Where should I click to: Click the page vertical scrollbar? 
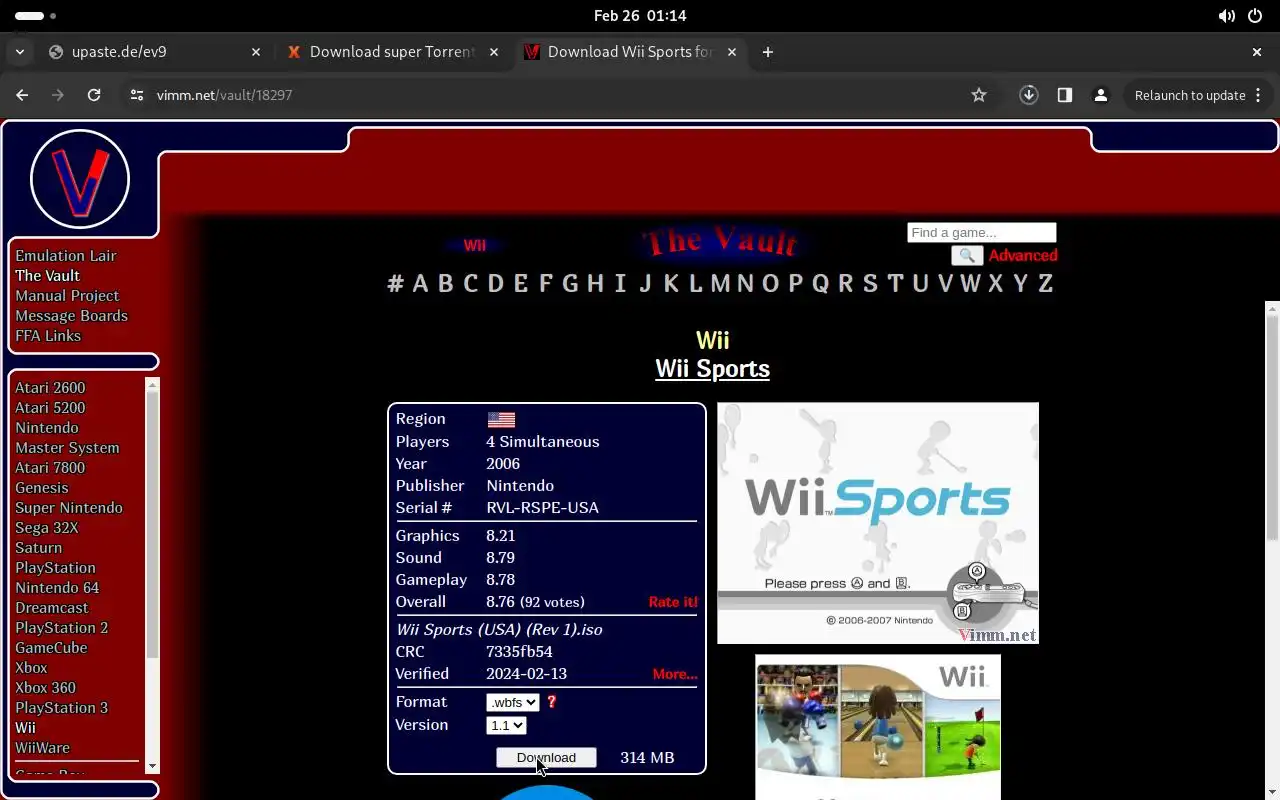pos(1272,430)
